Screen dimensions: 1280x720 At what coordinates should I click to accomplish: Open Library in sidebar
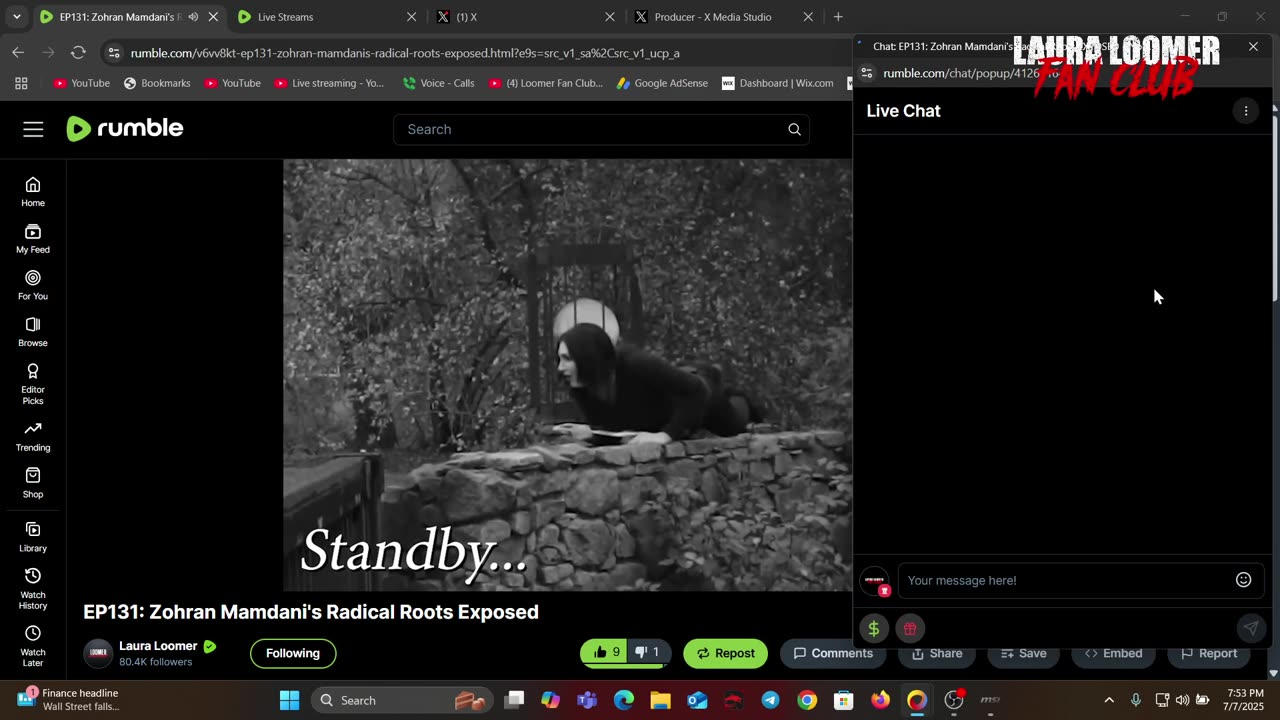coord(33,537)
